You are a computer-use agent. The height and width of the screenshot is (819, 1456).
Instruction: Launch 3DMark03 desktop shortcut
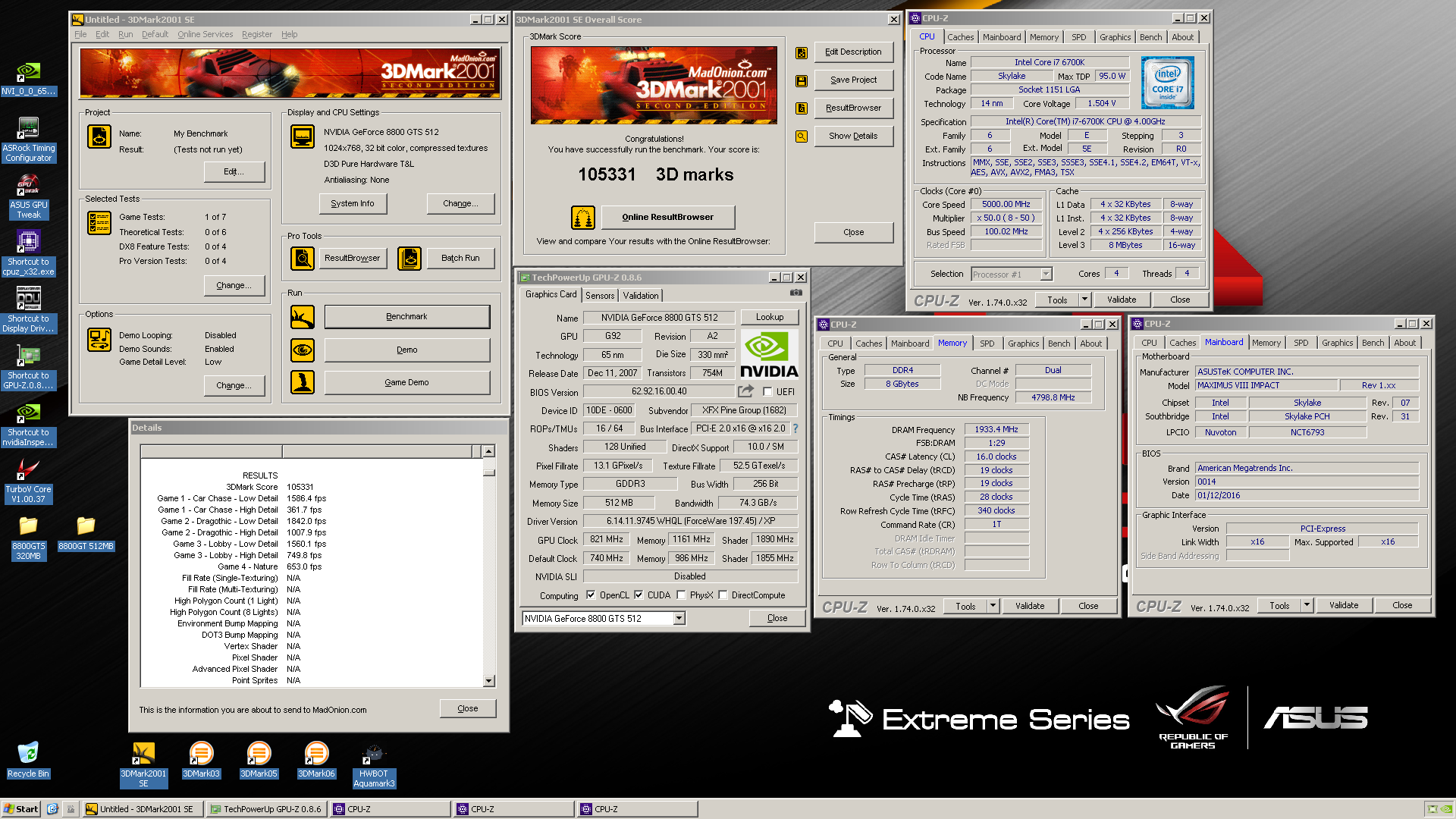[201, 761]
